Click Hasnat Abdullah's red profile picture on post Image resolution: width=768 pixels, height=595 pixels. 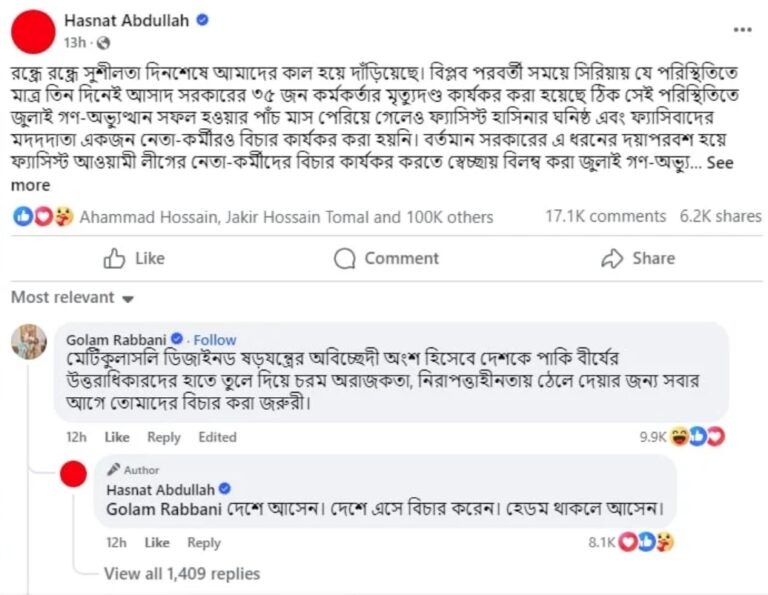(x=33, y=31)
